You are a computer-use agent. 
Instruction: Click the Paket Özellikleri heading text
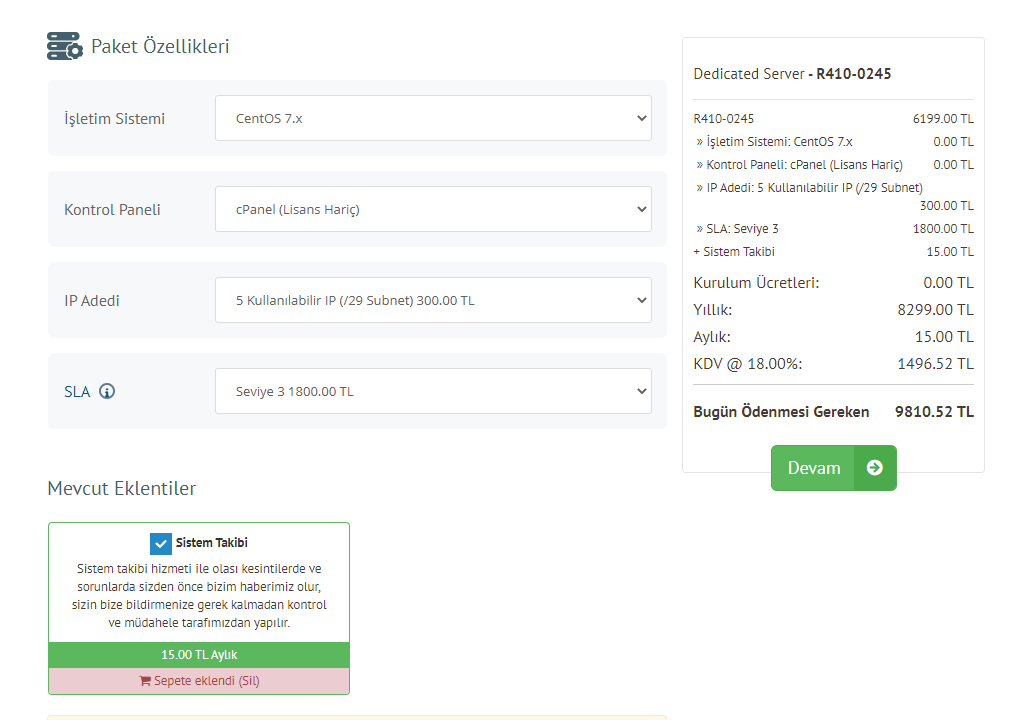pos(160,46)
